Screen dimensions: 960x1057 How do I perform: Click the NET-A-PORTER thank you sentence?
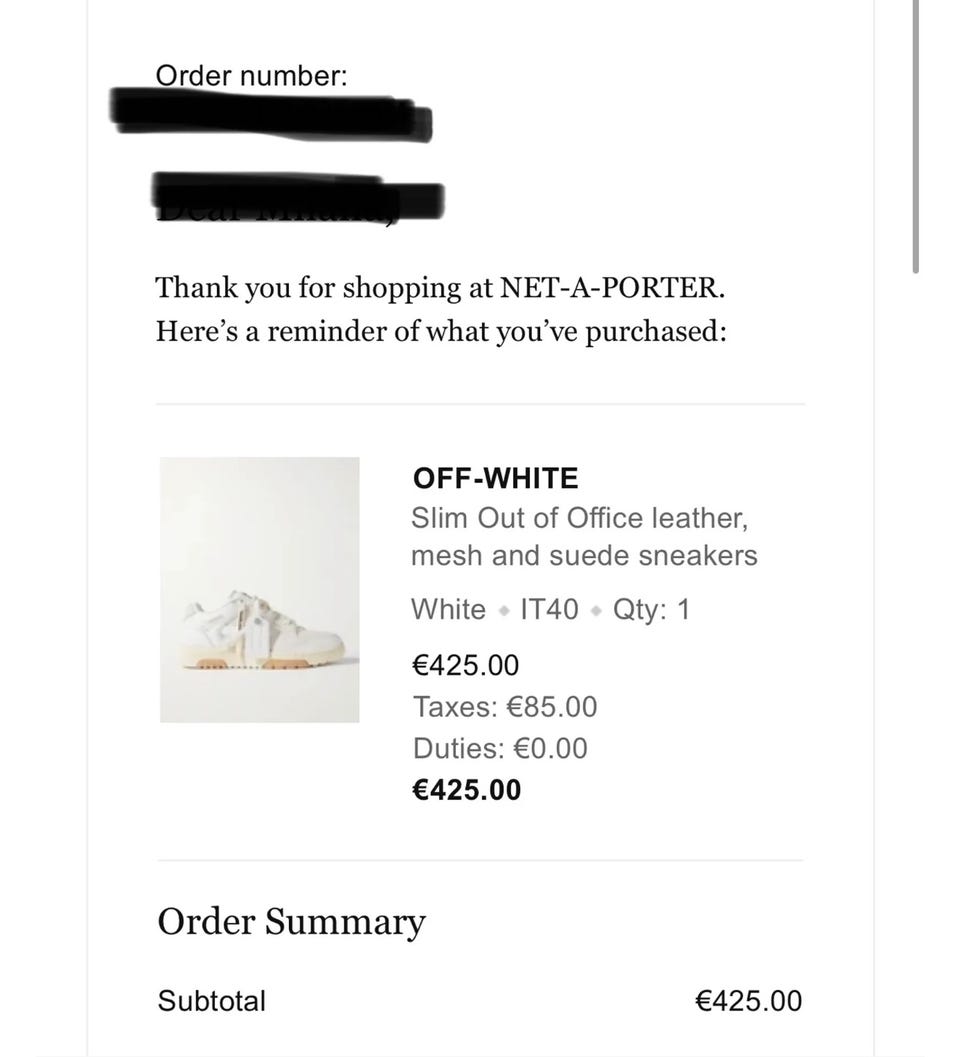point(441,287)
